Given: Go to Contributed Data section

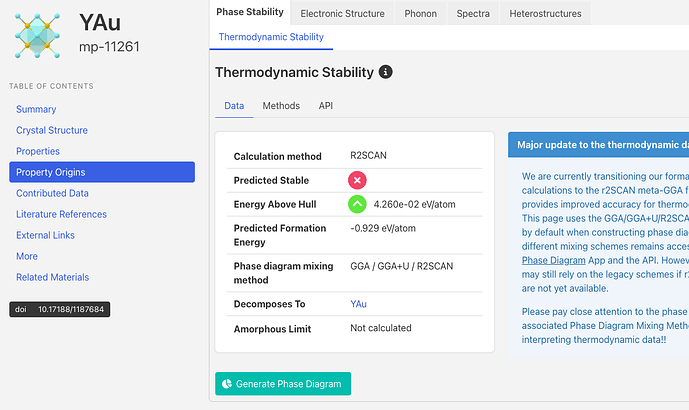Looking at the screenshot, I should tap(52, 193).
